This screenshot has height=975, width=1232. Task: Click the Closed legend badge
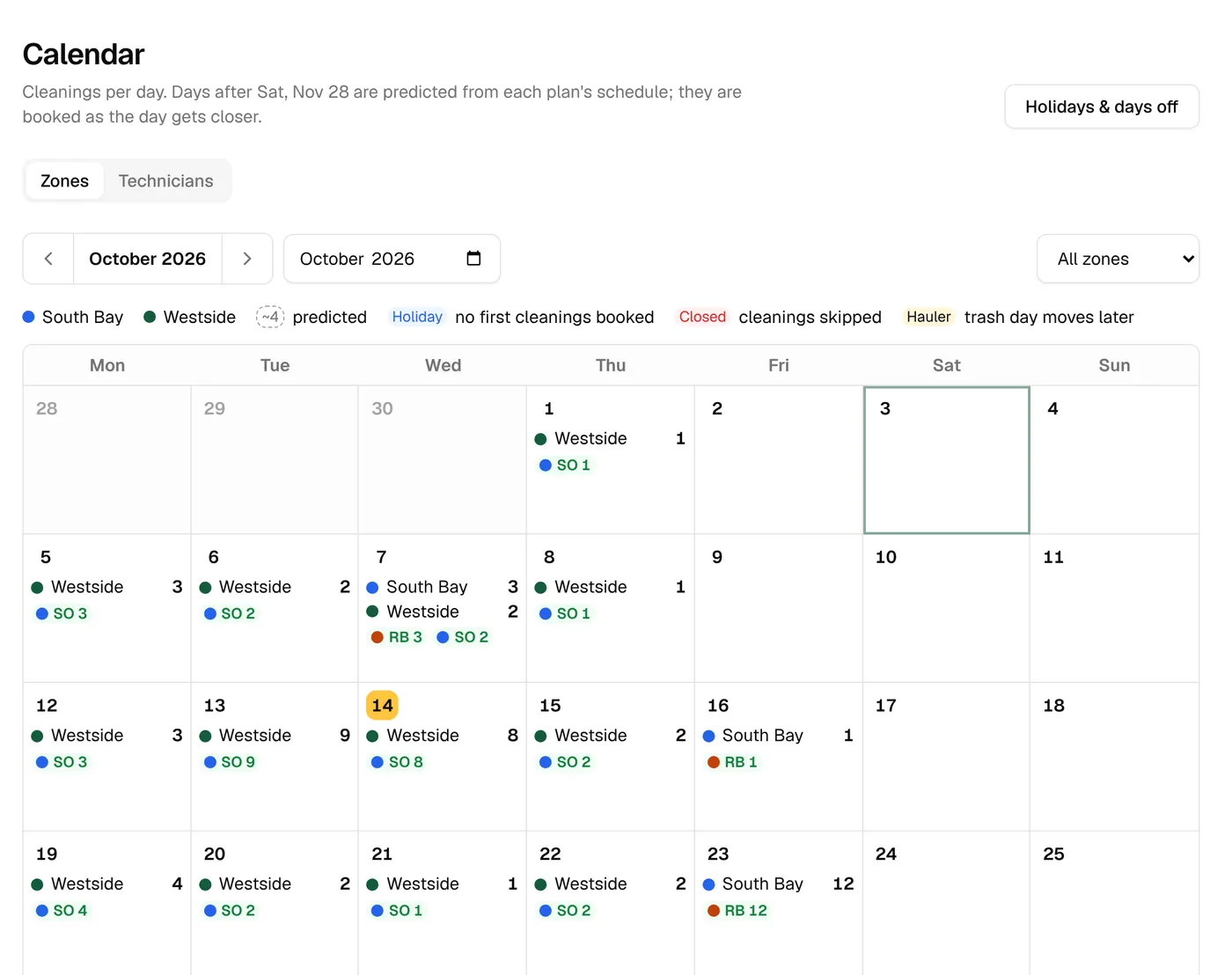pos(702,317)
